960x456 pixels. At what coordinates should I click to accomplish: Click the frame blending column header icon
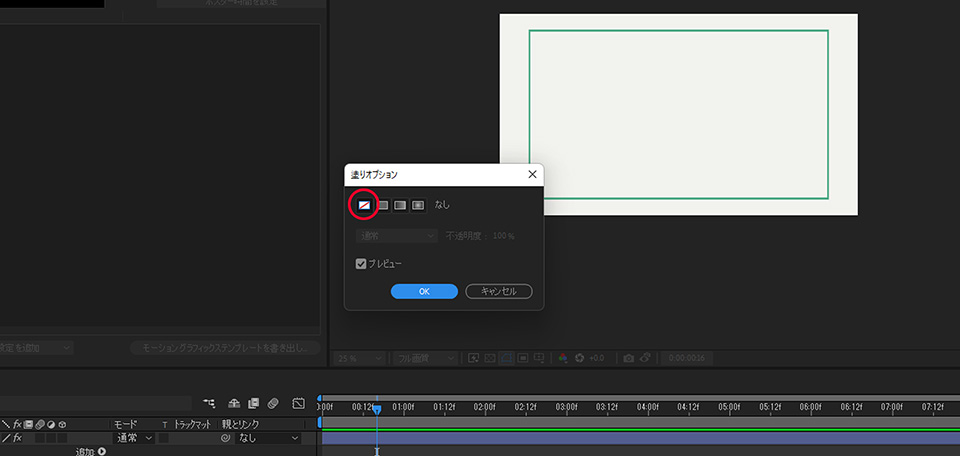click(x=28, y=424)
